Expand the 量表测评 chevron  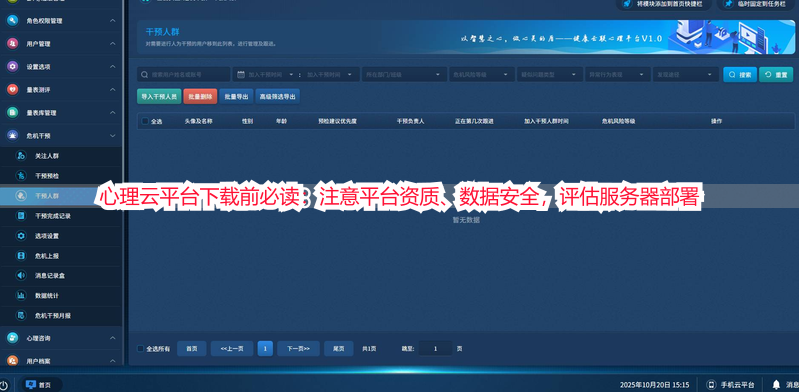coord(113,90)
